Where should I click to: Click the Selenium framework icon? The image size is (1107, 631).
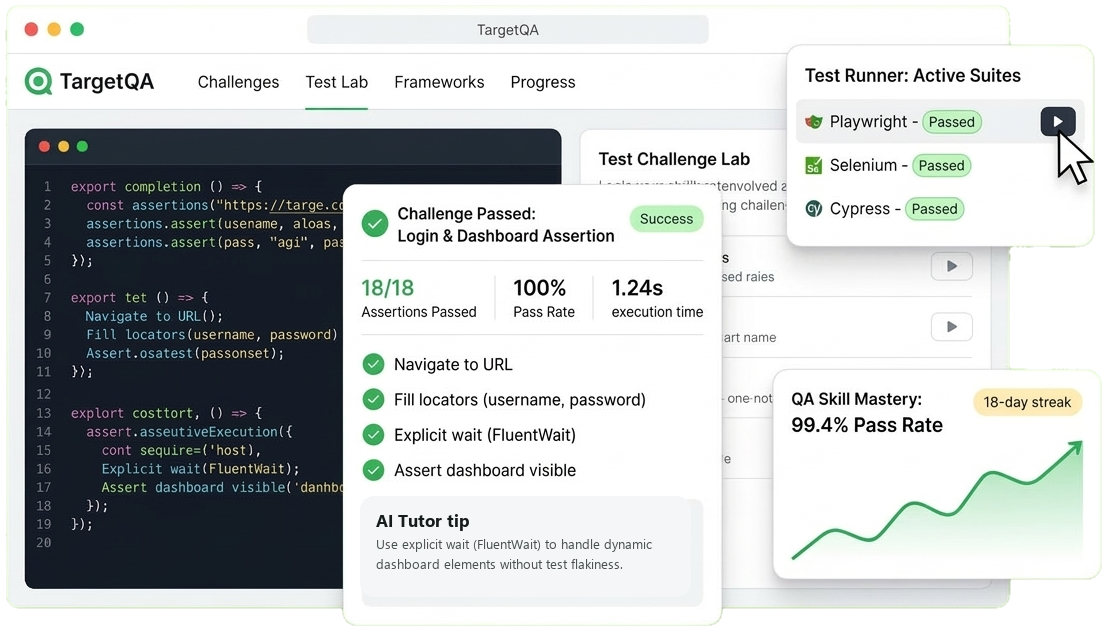click(x=813, y=165)
